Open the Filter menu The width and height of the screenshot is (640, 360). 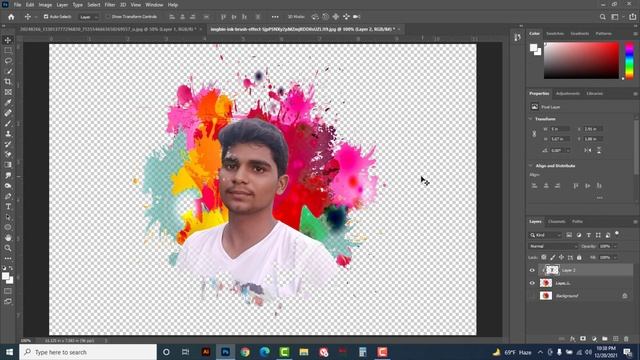(x=110, y=5)
